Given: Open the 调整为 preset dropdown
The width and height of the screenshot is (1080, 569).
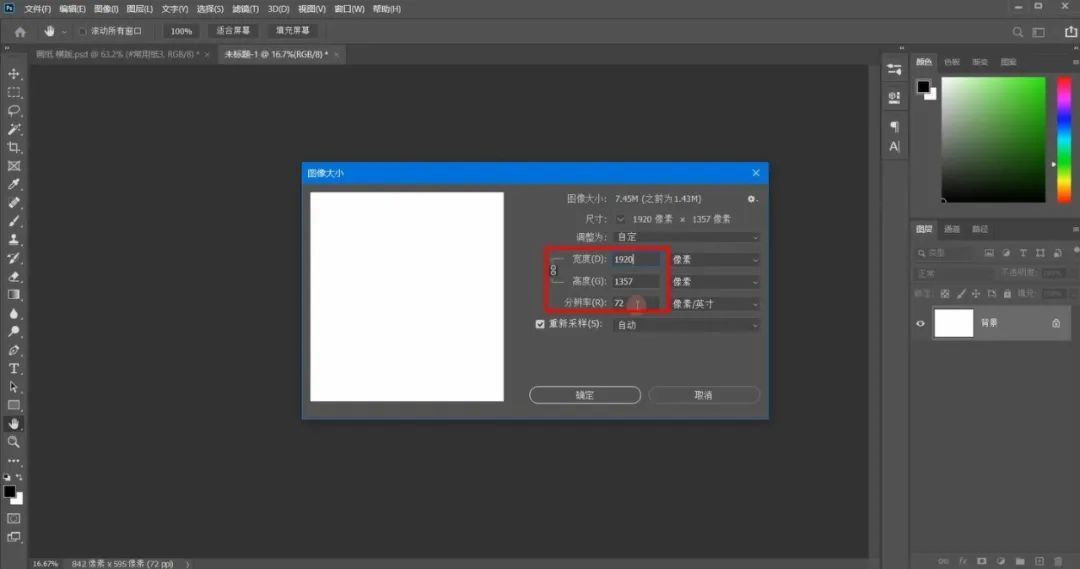Looking at the screenshot, I should [x=686, y=237].
